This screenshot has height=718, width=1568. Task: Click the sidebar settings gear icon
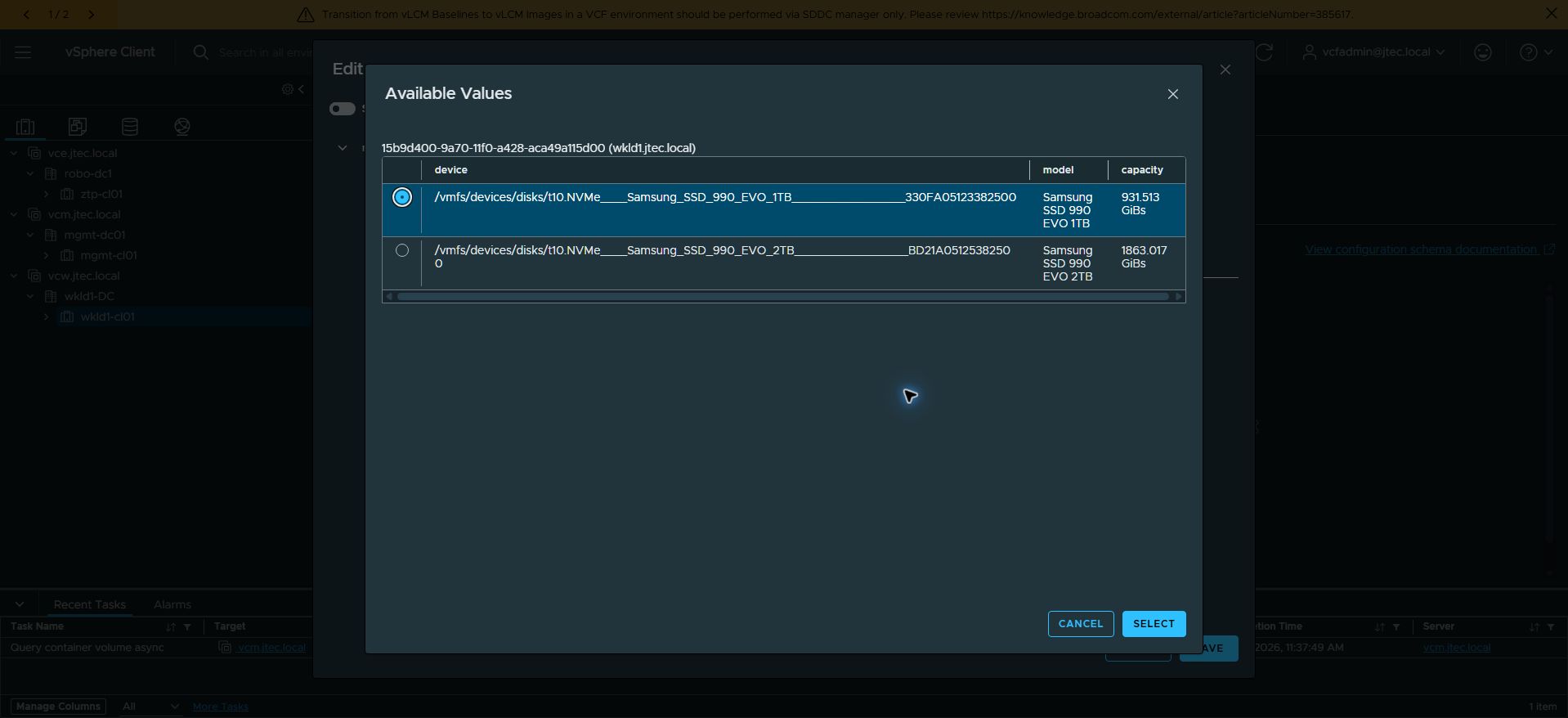click(287, 89)
